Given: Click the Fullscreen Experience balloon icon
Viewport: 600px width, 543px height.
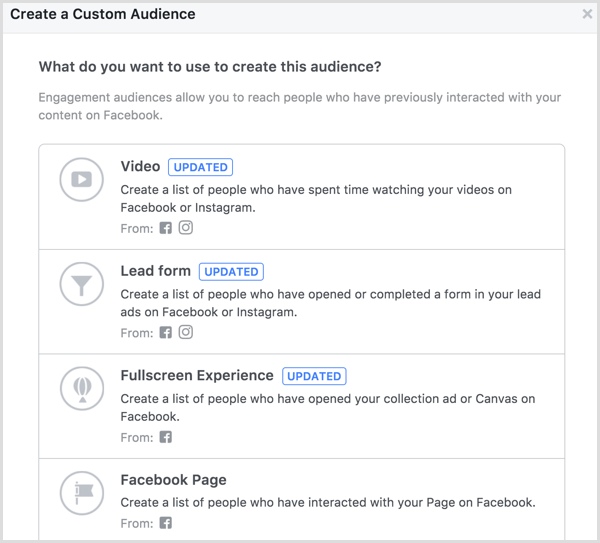Looking at the screenshot, I should (x=82, y=388).
